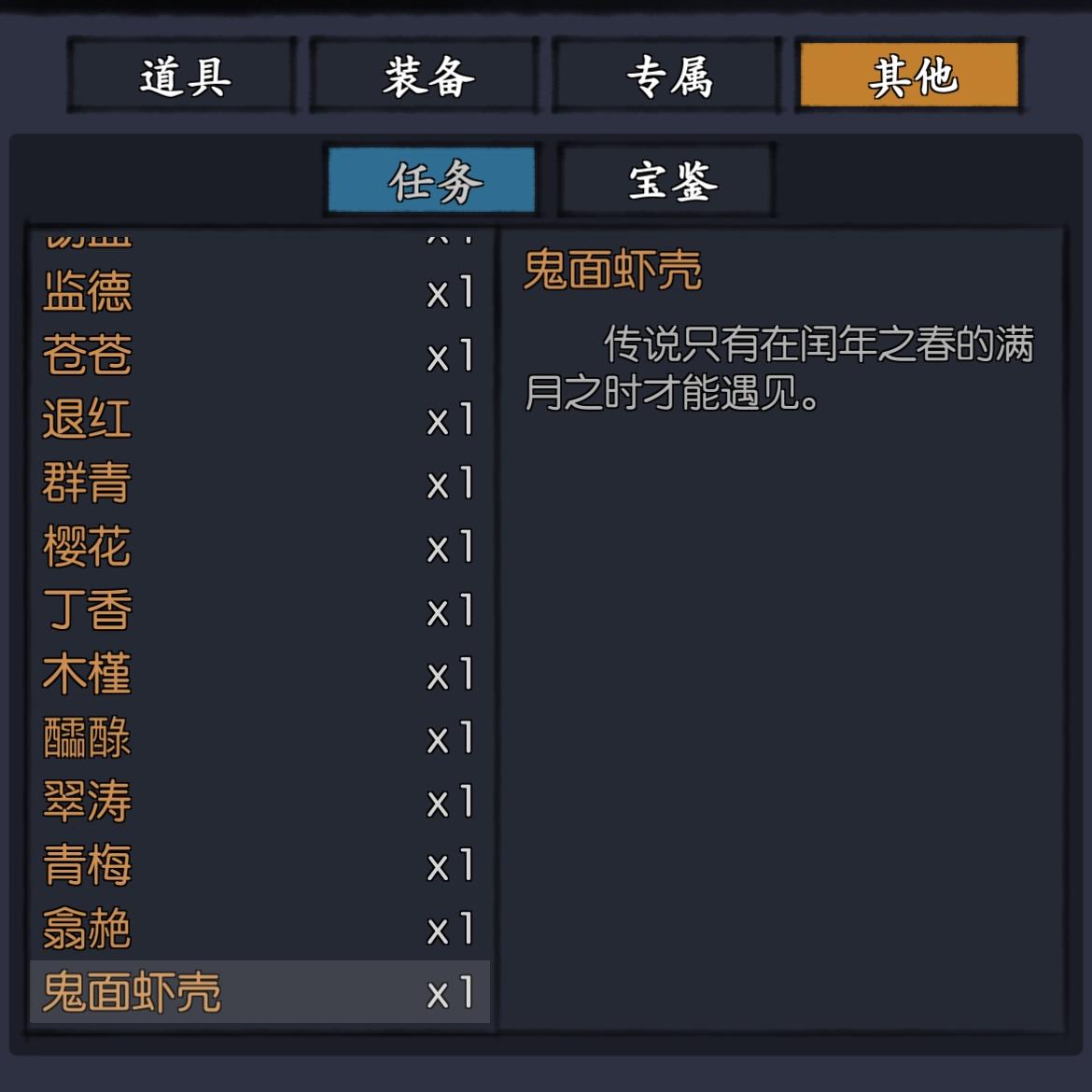This screenshot has height=1092, width=1092.
Task: Open the 宝鉴 sub-tab
Action: pos(667,180)
